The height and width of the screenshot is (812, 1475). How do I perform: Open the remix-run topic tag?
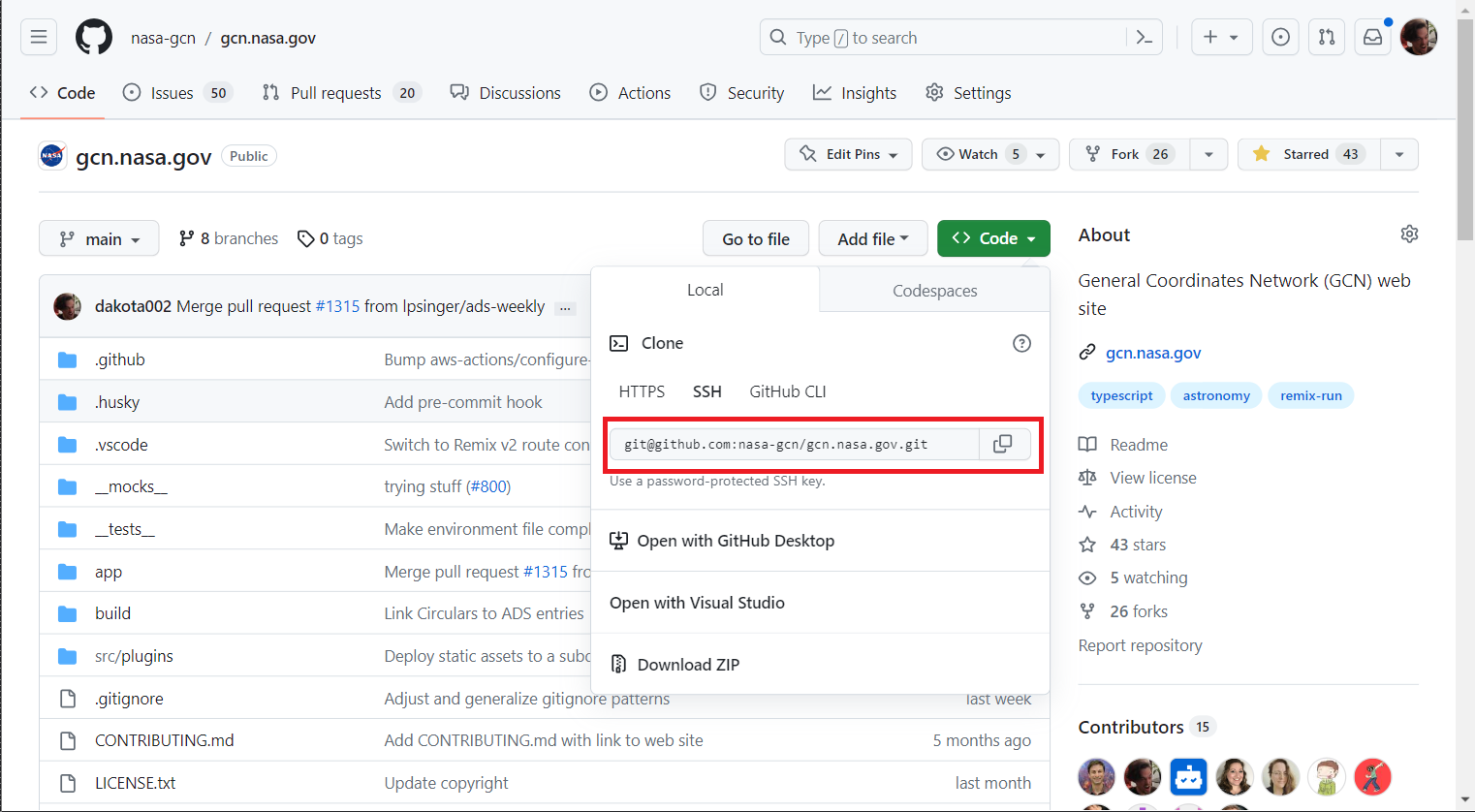click(x=1311, y=395)
